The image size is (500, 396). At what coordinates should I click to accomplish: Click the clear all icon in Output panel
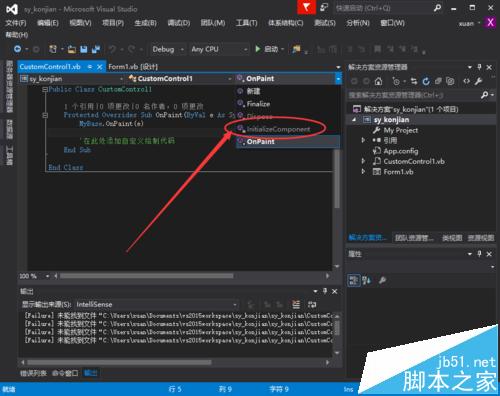(x=296, y=304)
